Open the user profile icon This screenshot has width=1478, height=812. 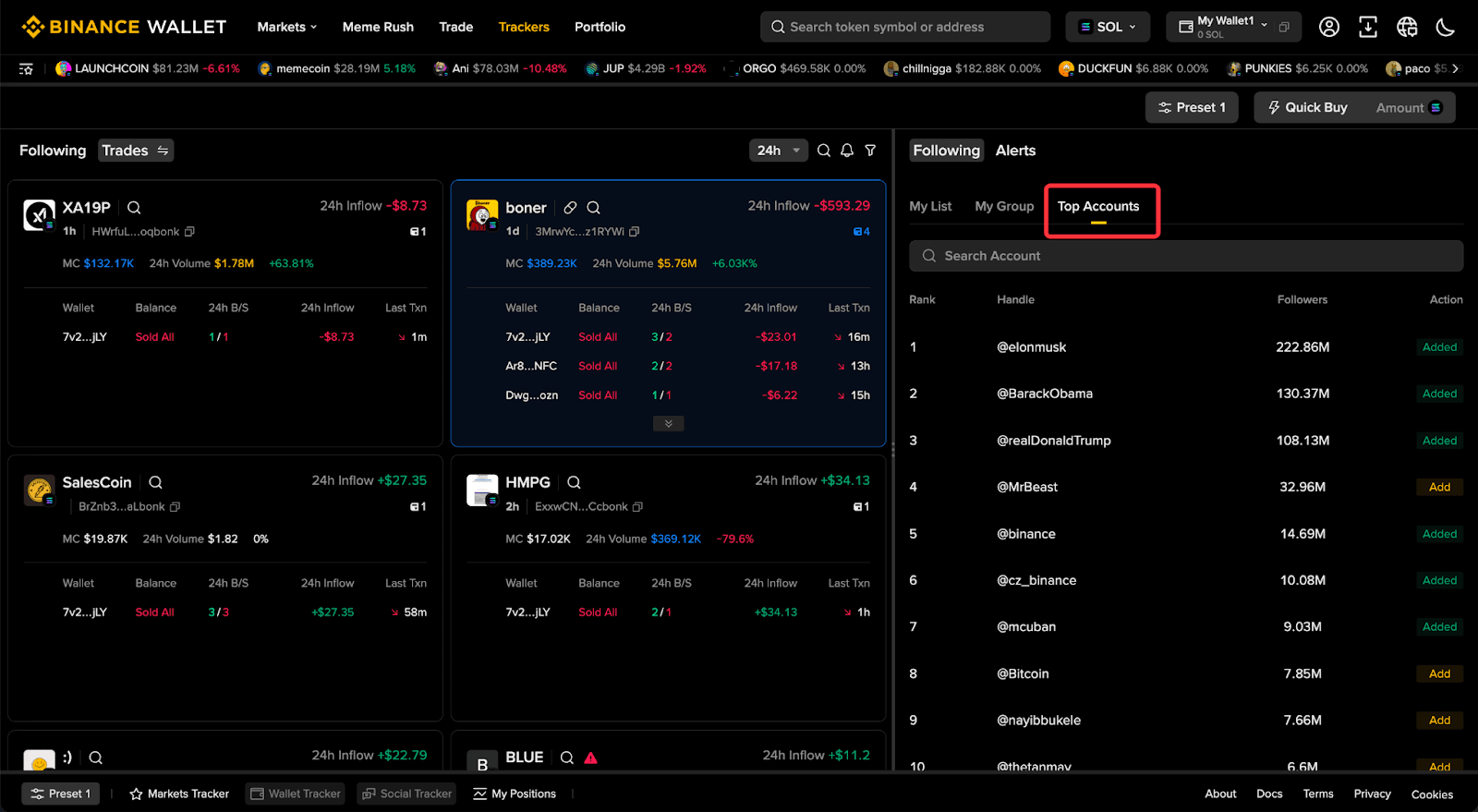(1328, 27)
